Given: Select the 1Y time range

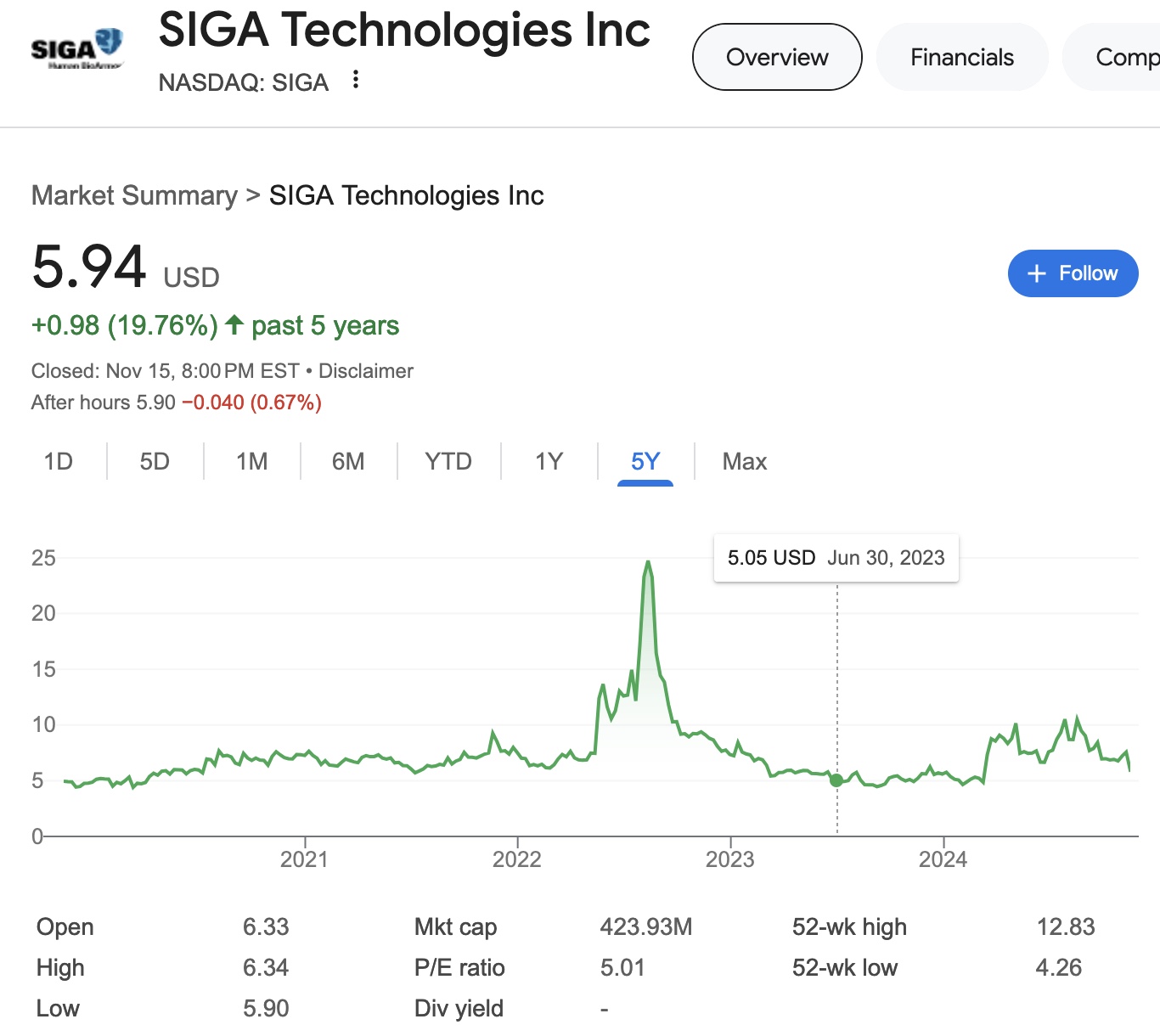Looking at the screenshot, I should click(x=549, y=461).
